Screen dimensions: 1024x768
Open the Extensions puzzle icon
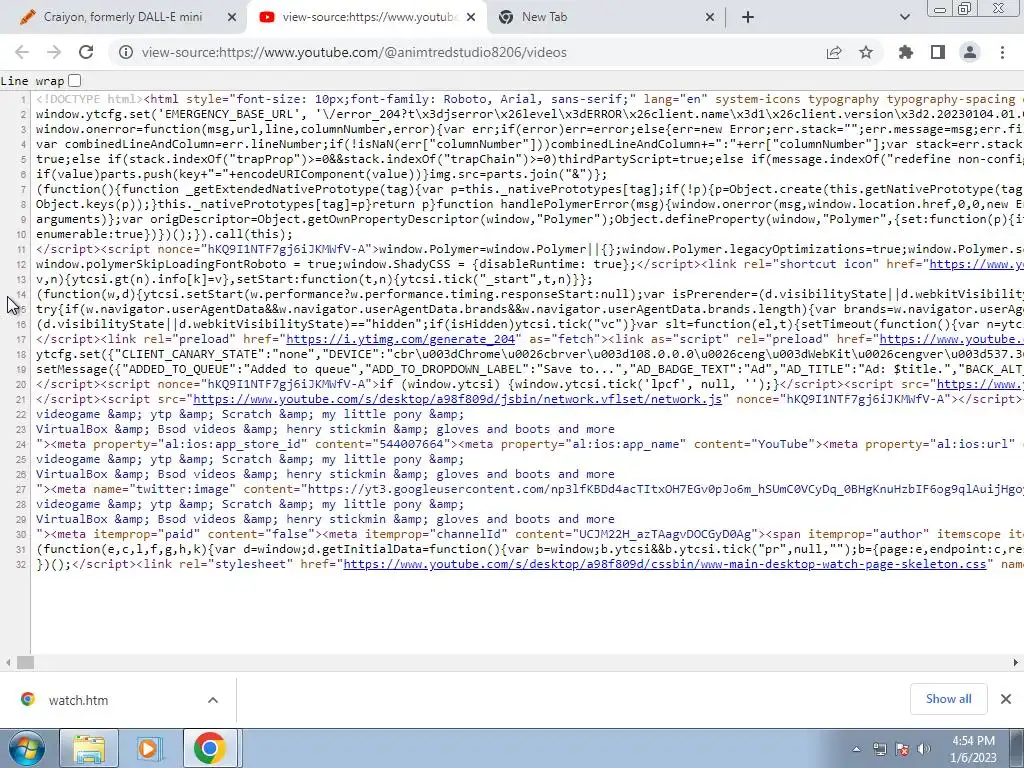(x=906, y=52)
